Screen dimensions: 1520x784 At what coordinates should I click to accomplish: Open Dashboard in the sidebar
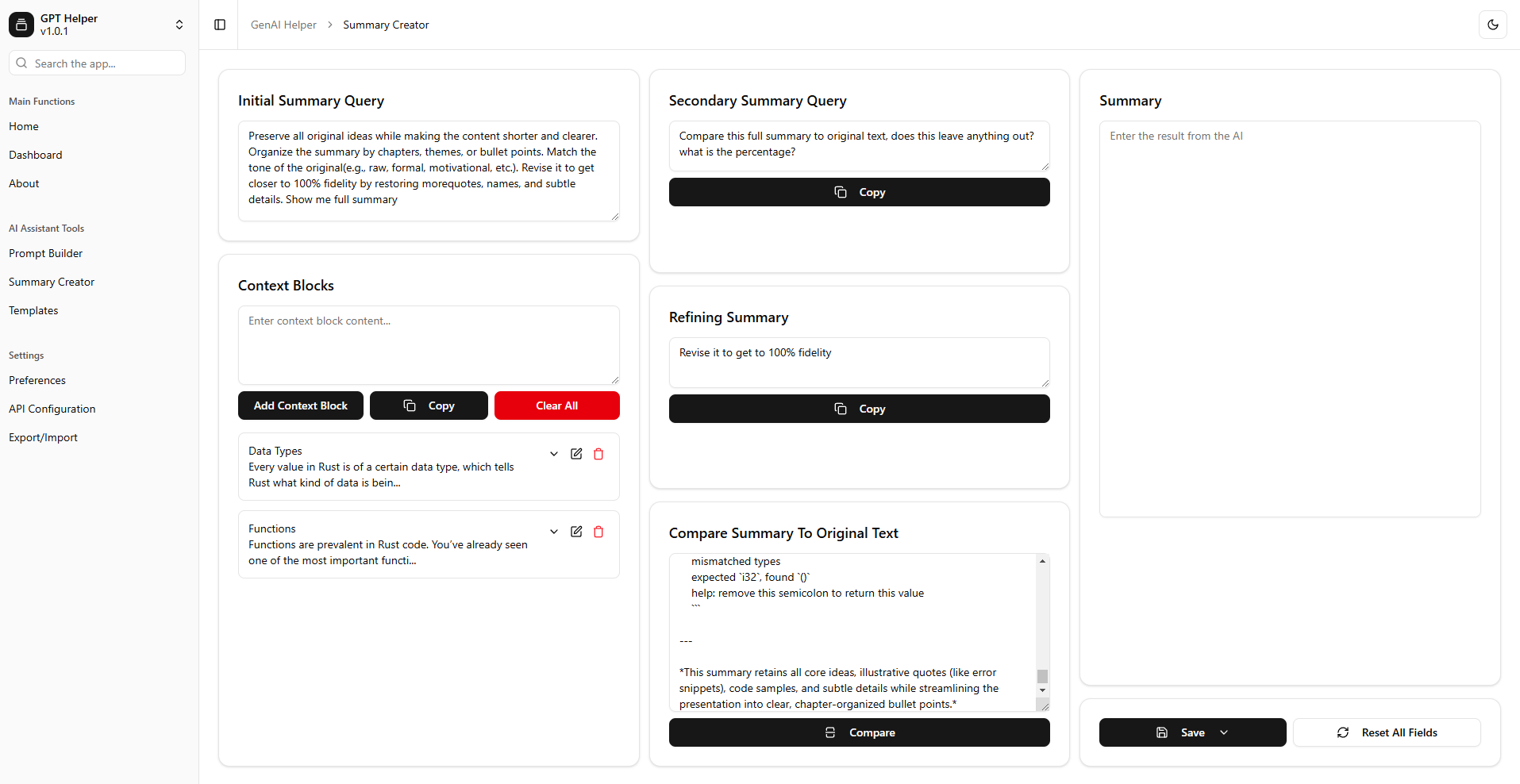(x=36, y=155)
